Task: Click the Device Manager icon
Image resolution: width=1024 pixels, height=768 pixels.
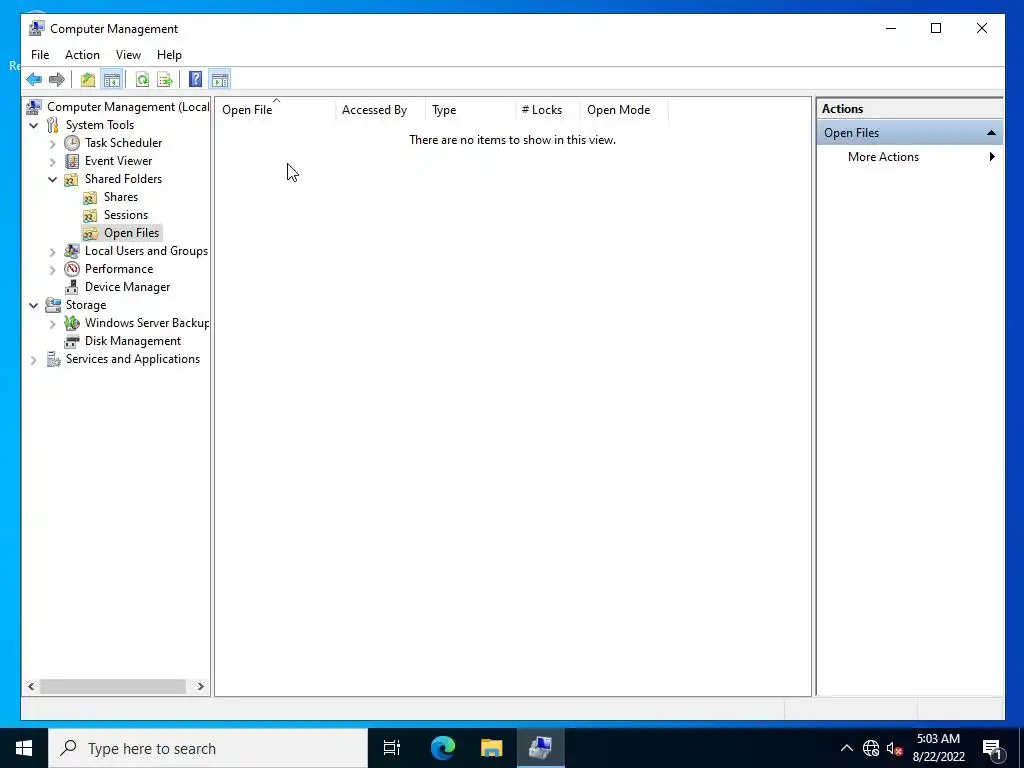Action: pos(72,287)
